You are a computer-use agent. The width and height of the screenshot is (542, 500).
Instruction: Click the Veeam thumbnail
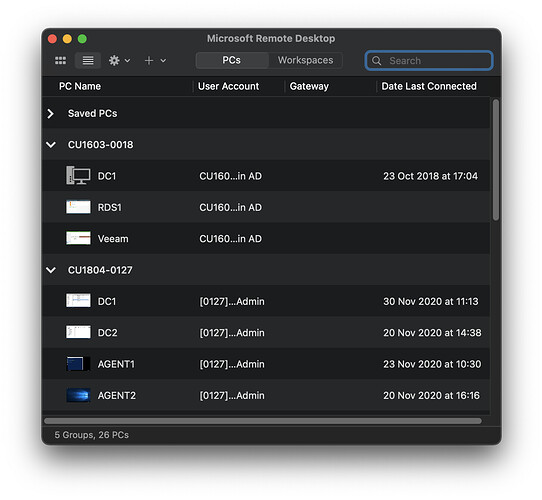click(78, 238)
